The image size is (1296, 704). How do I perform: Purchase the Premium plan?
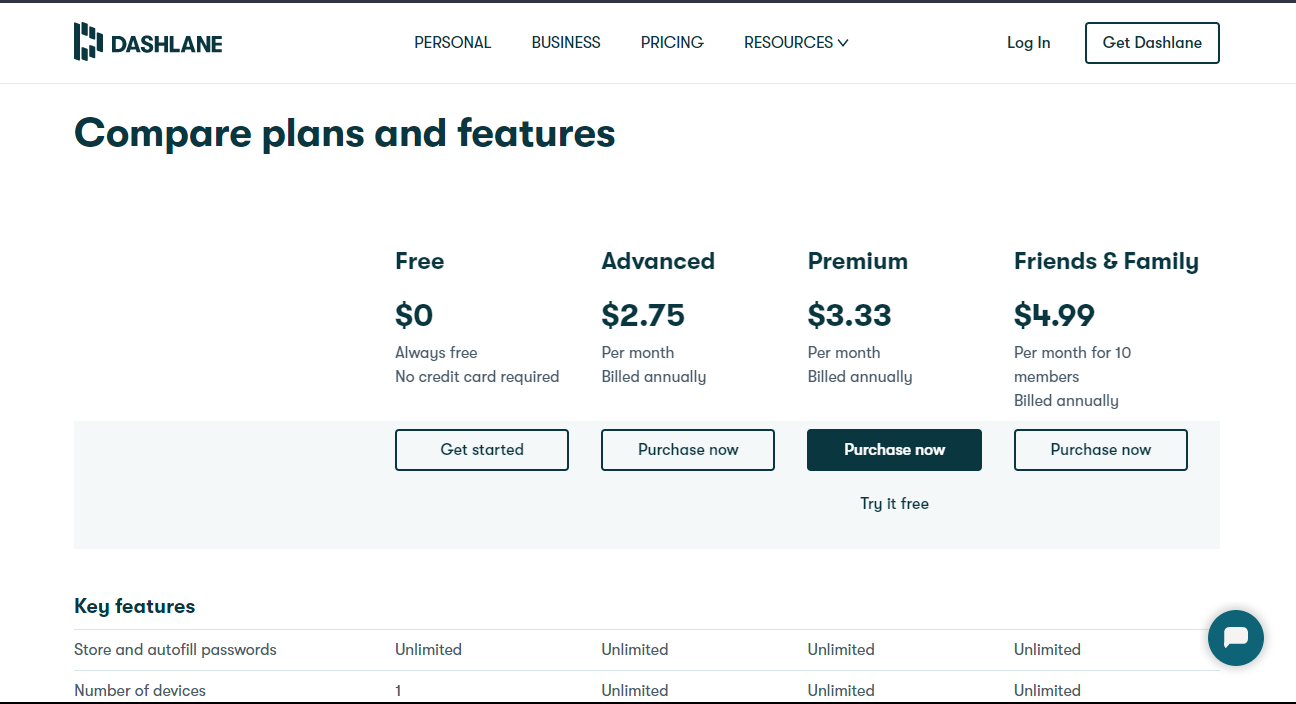tap(894, 450)
